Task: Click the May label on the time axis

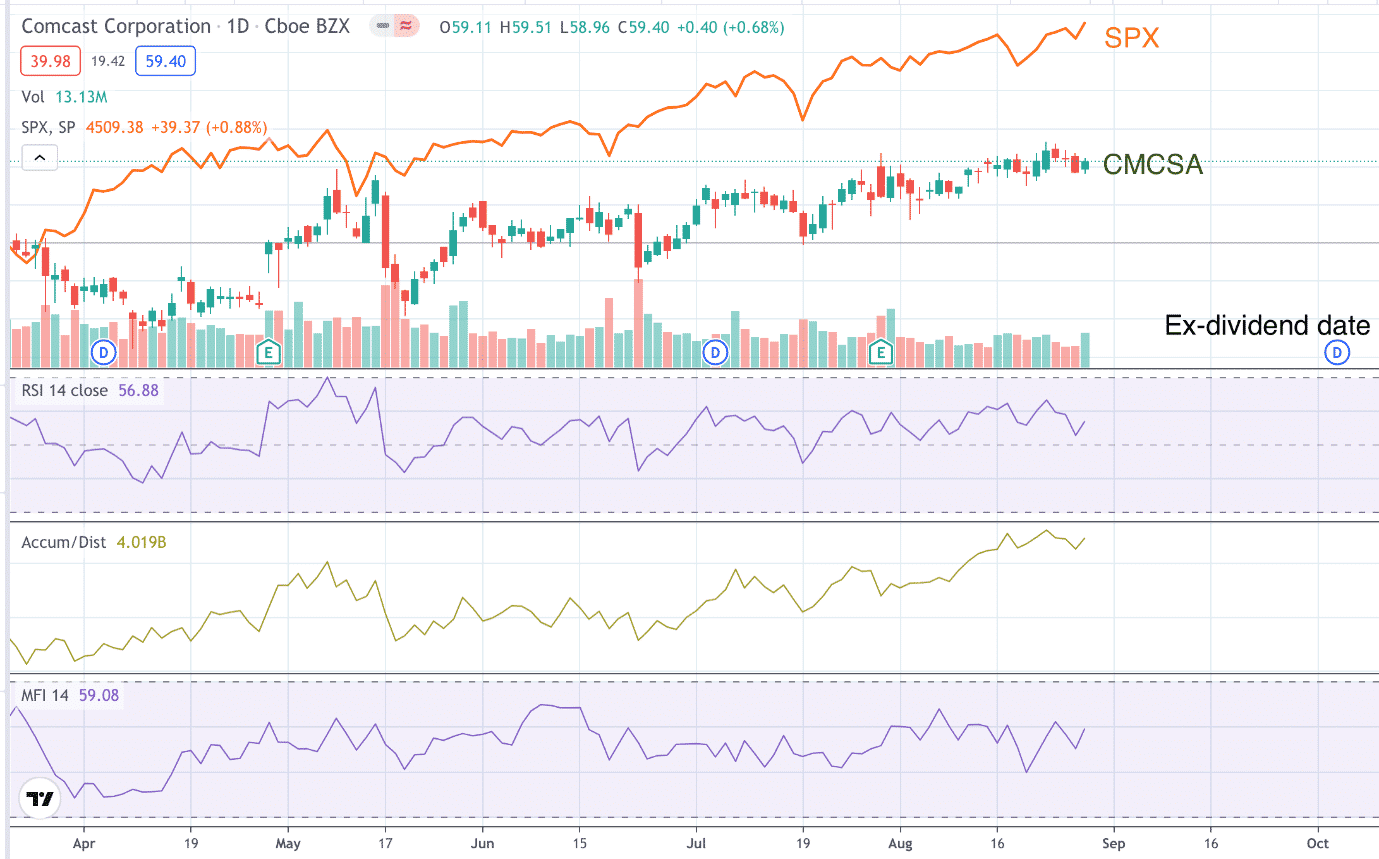Action: tap(287, 843)
